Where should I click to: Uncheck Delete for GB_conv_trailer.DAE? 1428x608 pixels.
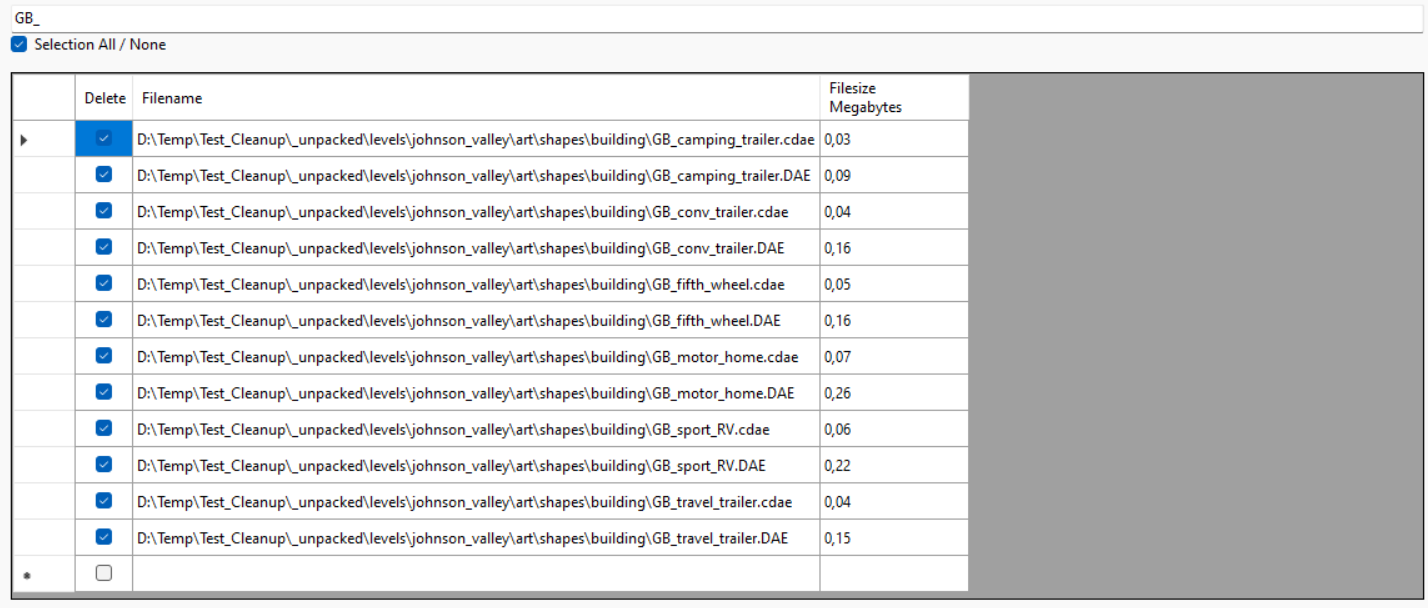[x=103, y=246]
